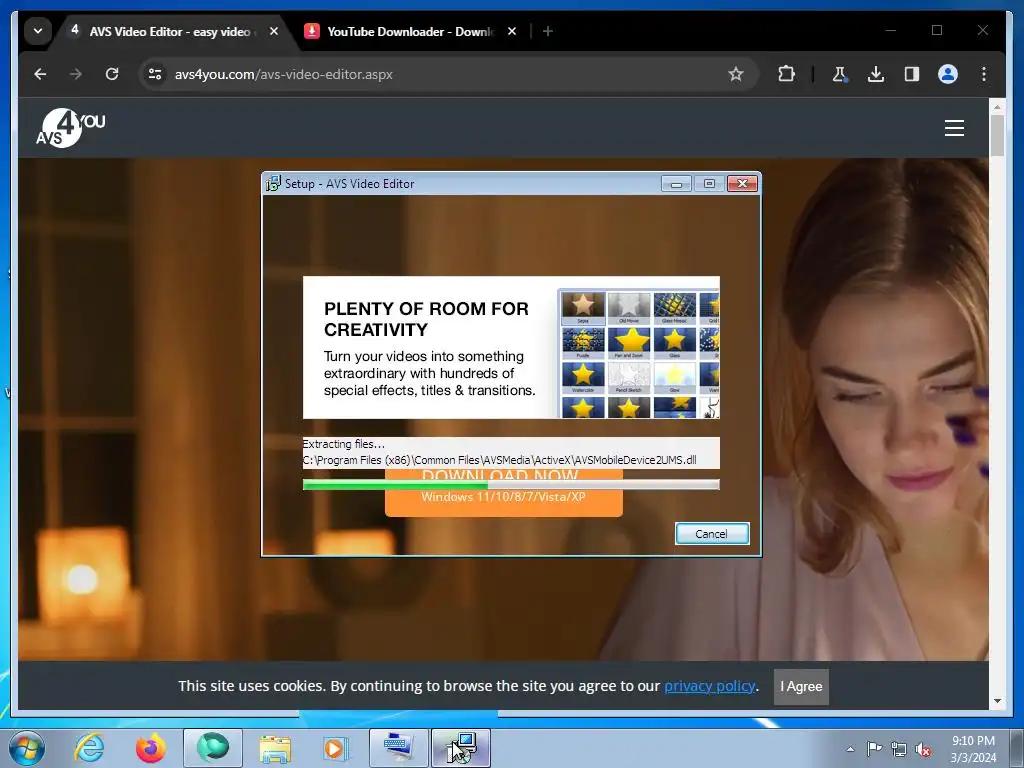Click the 'Extracting files...' status text
1024x768 pixels.
pos(344,444)
